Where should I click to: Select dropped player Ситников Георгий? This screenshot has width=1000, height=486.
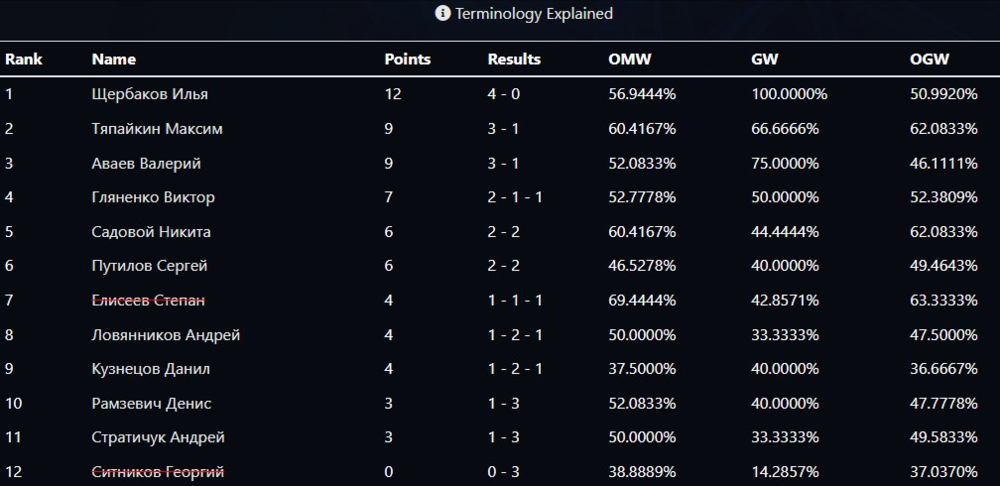click(158, 472)
